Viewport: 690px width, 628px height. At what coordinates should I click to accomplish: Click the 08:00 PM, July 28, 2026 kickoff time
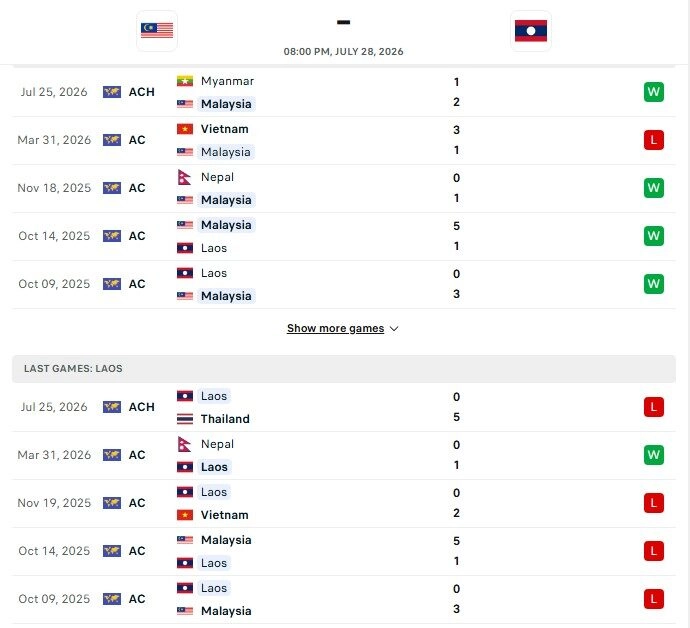click(343, 51)
